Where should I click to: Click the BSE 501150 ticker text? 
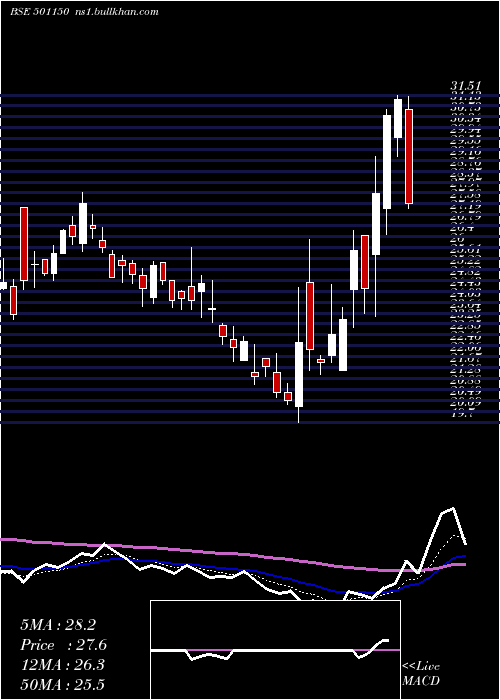pos(39,12)
